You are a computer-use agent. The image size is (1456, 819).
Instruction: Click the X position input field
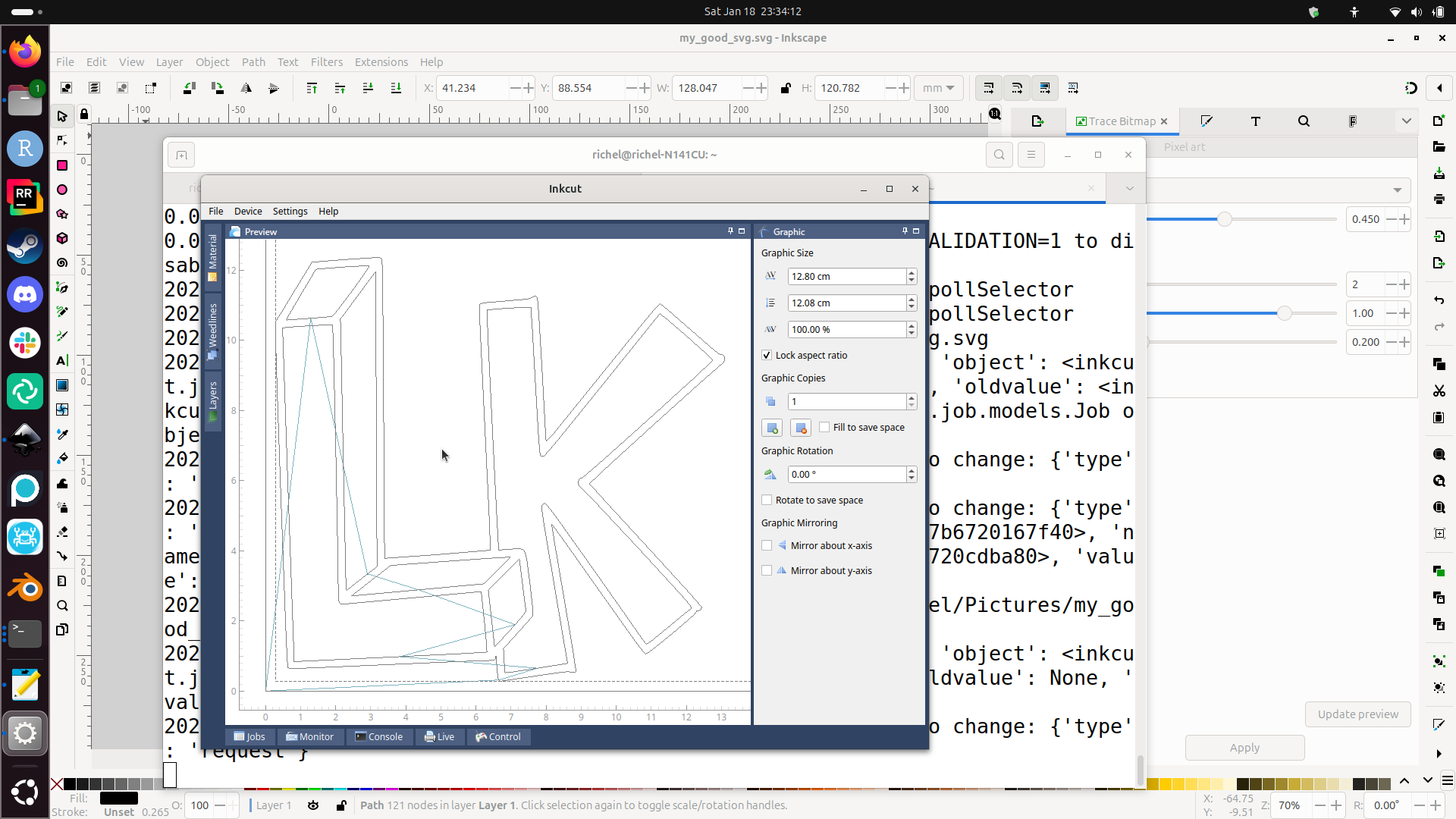(474, 88)
